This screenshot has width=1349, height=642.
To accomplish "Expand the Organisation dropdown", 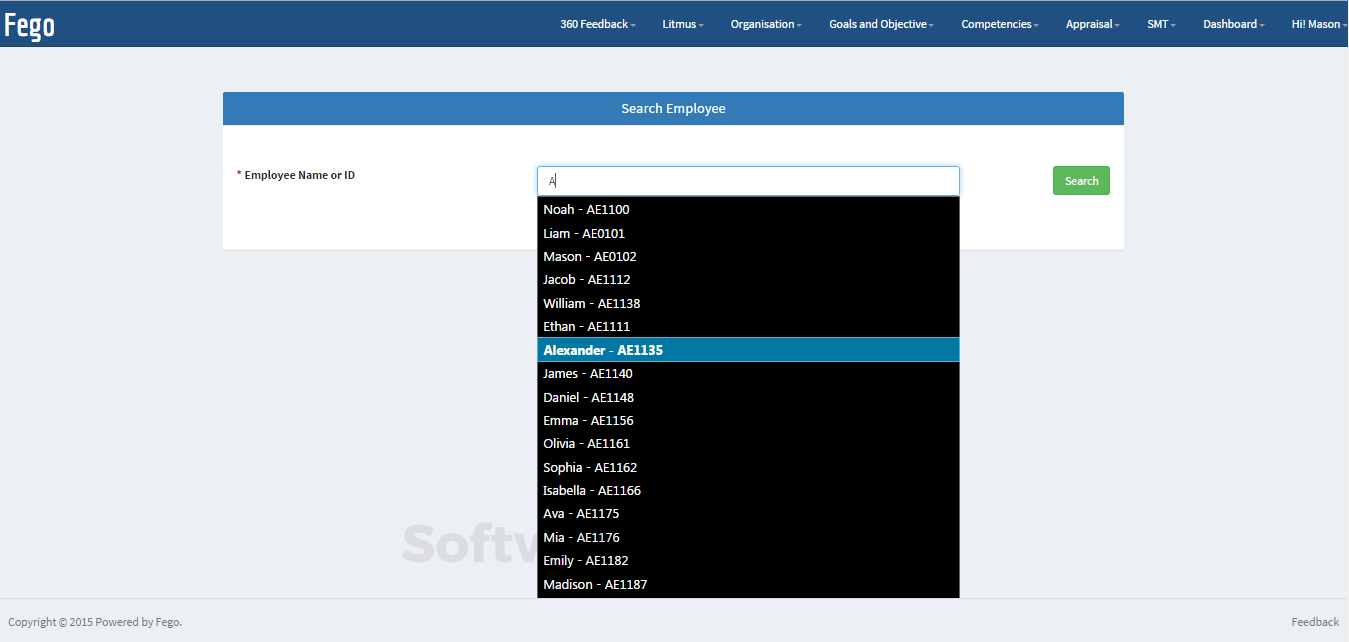I will [765, 24].
